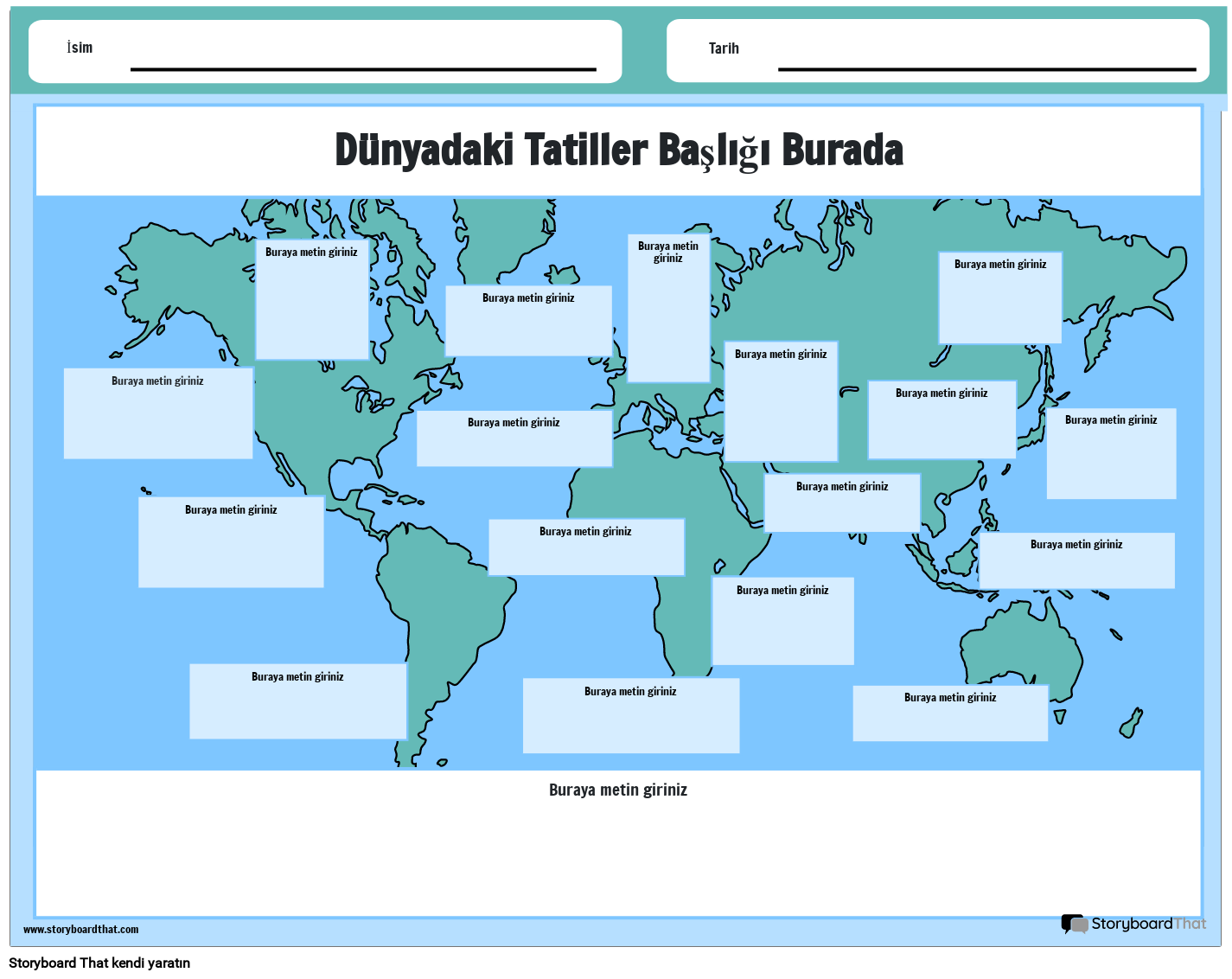Click the İsim label
Screen dimensions: 1232x979
80,48
